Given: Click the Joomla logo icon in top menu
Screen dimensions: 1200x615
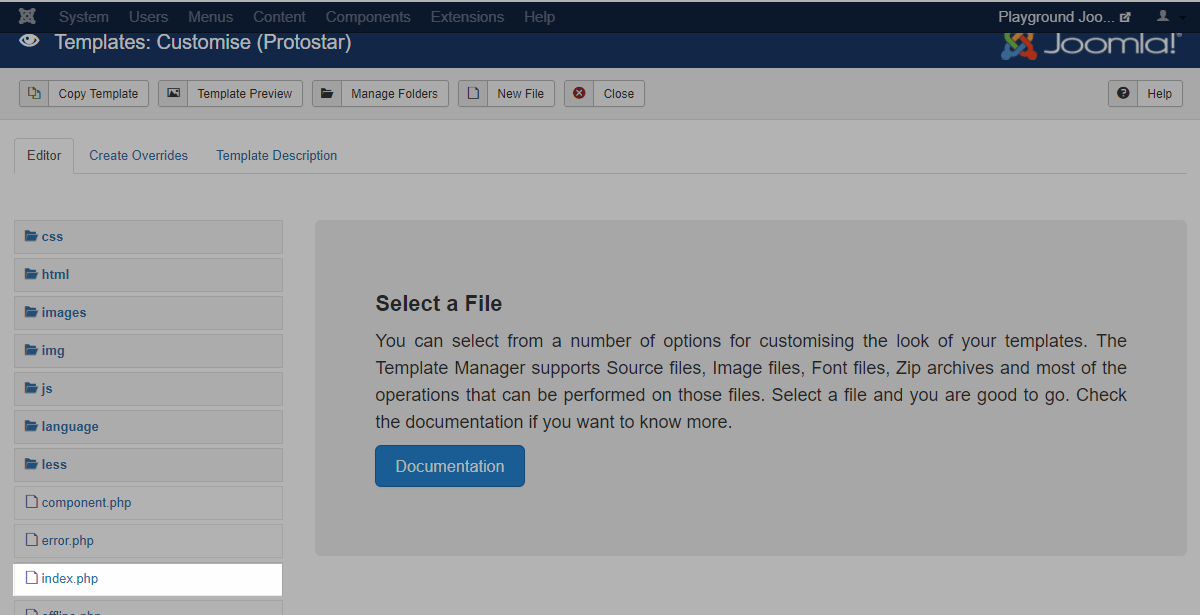Looking at the screenshot, I should coord(28,17).
